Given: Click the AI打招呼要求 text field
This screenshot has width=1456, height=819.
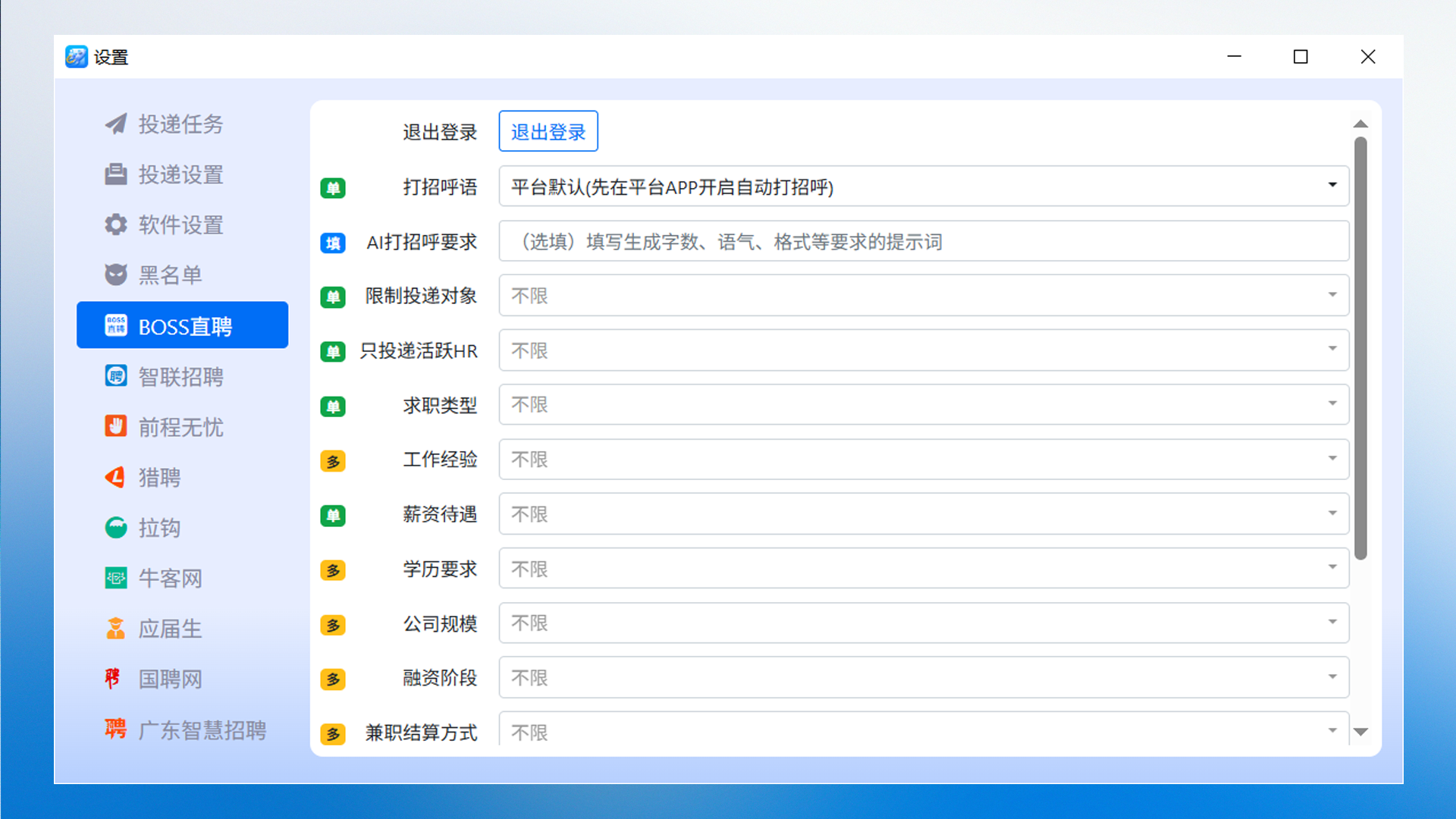Looking at the screenshot, I should coord(923,242).
